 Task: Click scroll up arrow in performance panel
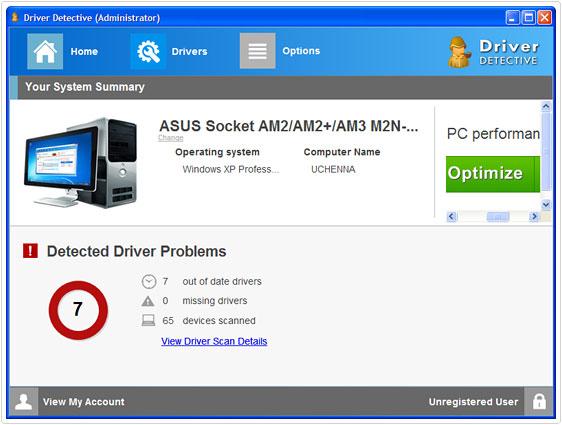tap(546, 106)
